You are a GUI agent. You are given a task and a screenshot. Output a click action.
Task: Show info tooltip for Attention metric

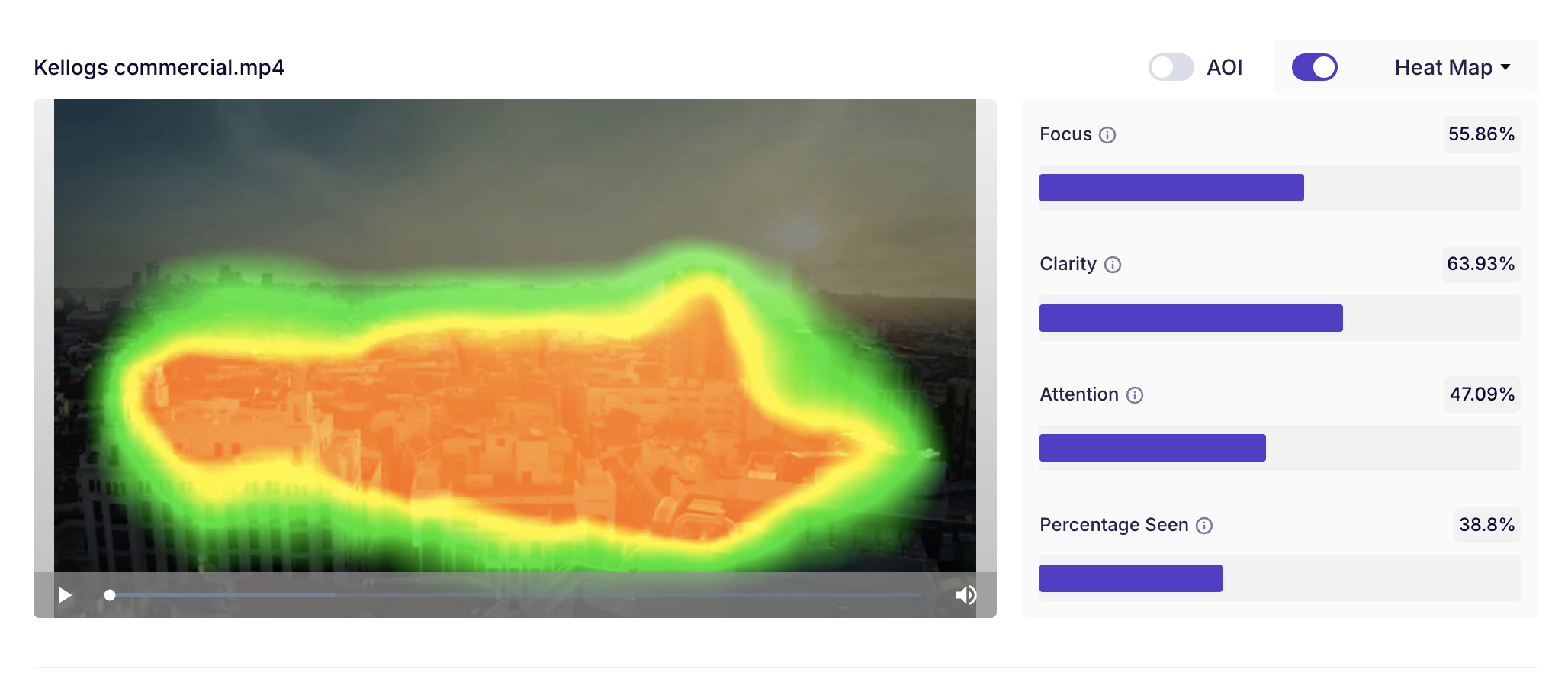point(1135,395)
